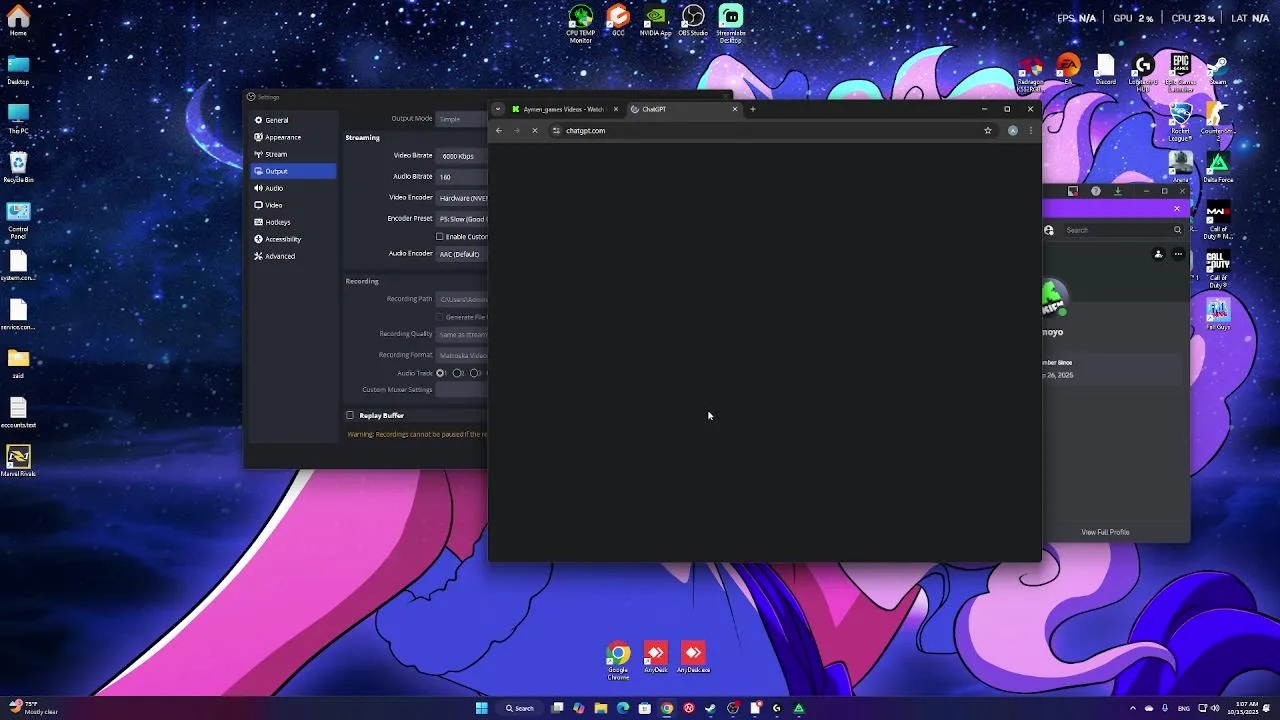Open Steam desktop shortcut
The width and height of the screenshot is (1280, 720).
[x=1217, y=70]
